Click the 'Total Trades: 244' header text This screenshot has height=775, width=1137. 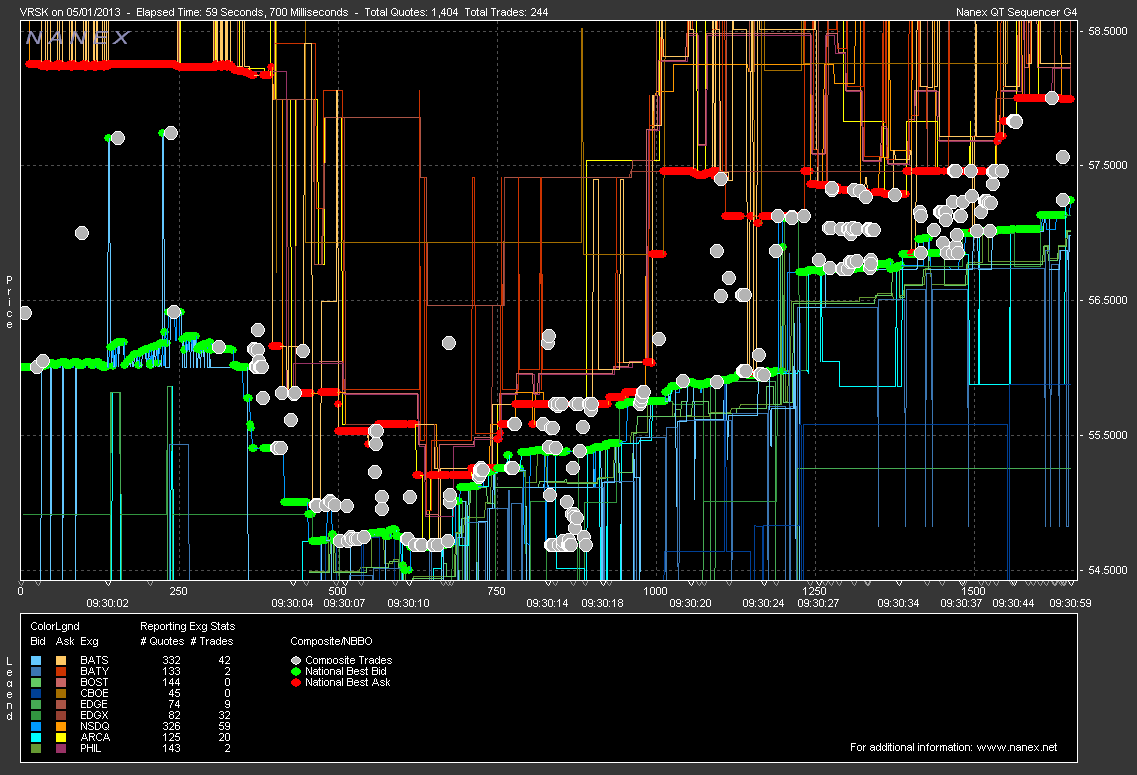(506, 12)
